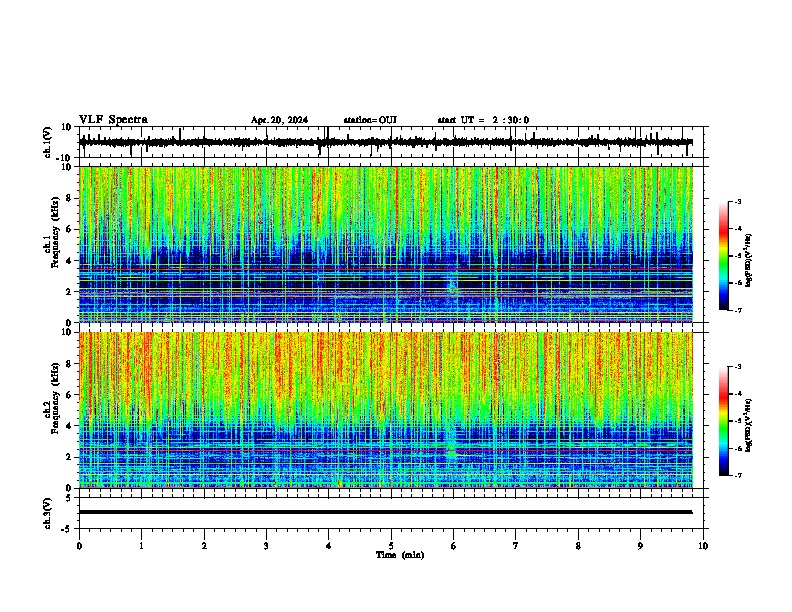Click the "-10" tick on ch.1(V) axis
792x612 pixels.
(x=65, y=157)
